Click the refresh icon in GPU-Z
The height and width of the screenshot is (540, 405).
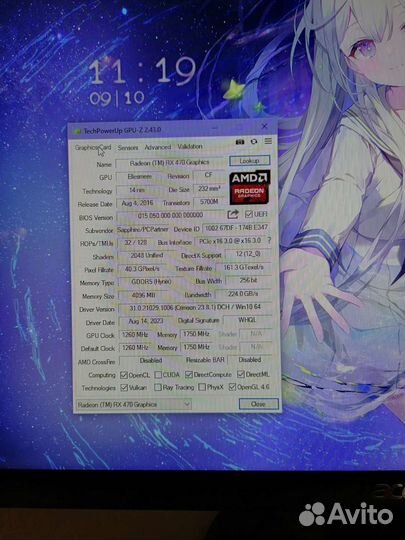point(254,141)
